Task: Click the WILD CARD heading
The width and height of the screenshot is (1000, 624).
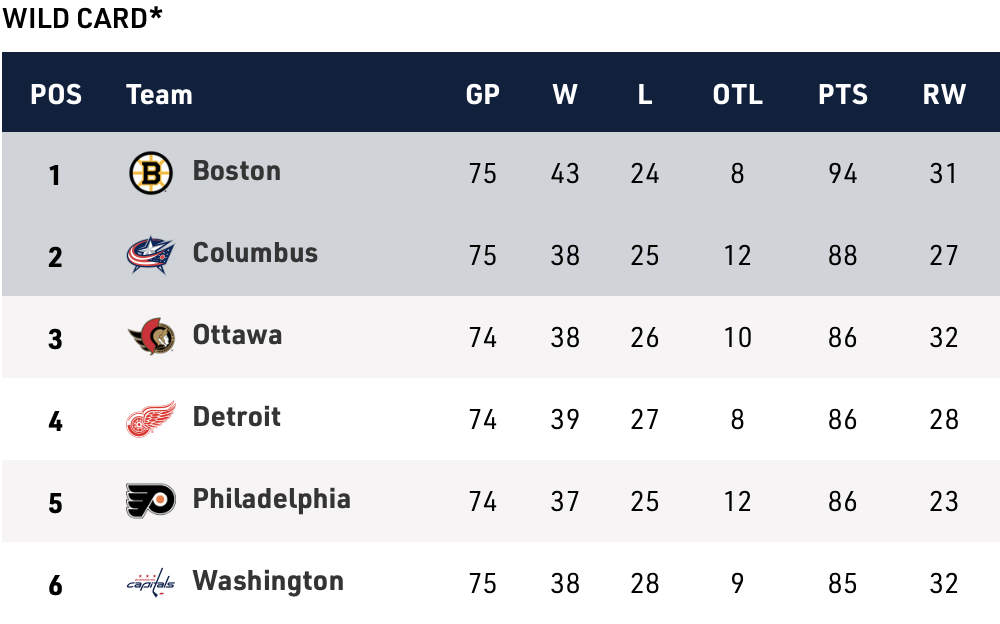Action: 83,18
